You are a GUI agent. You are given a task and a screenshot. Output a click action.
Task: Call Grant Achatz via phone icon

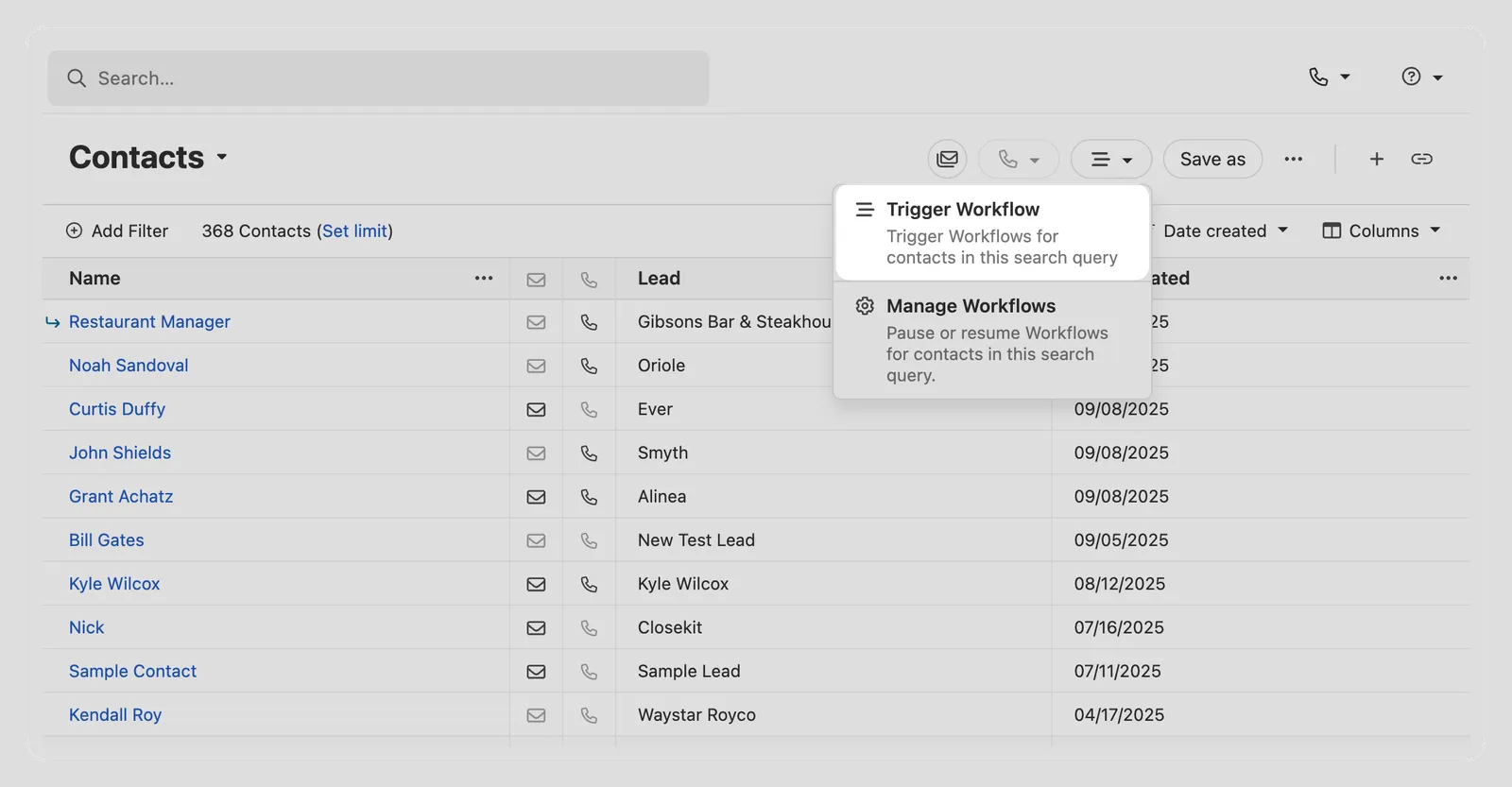(x=589, y=496)
